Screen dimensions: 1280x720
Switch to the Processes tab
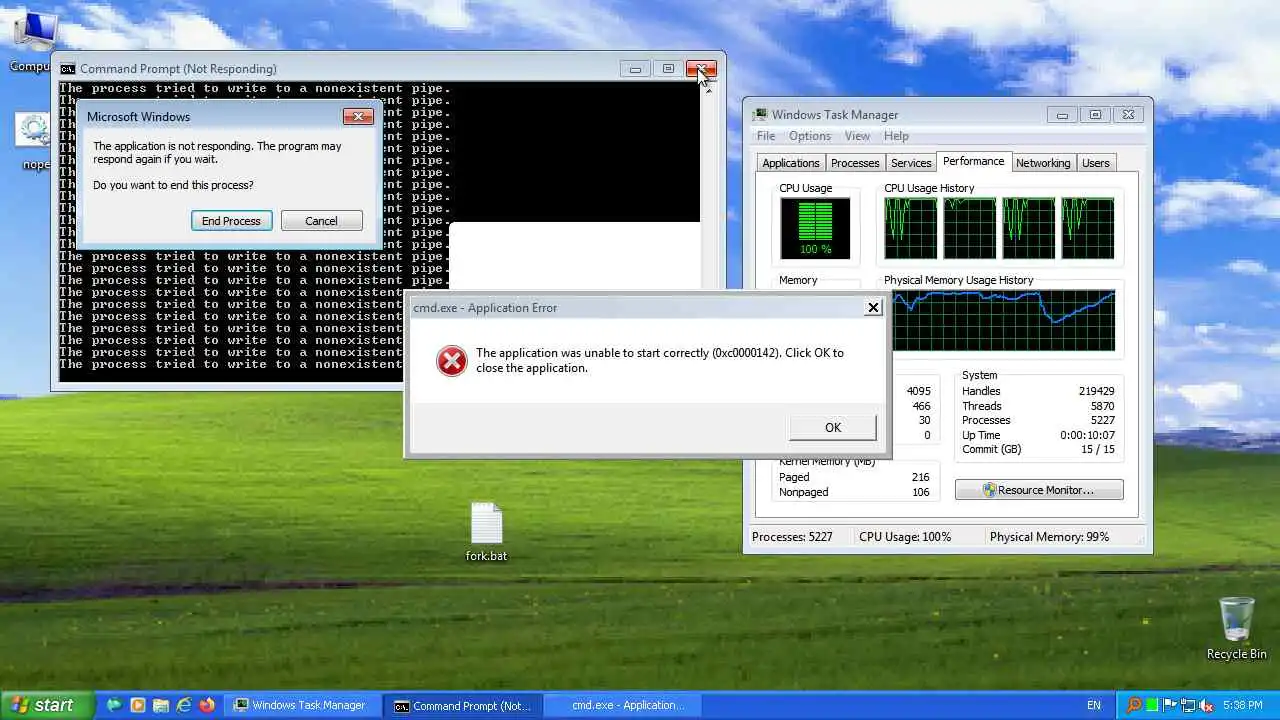pos(855,163)
